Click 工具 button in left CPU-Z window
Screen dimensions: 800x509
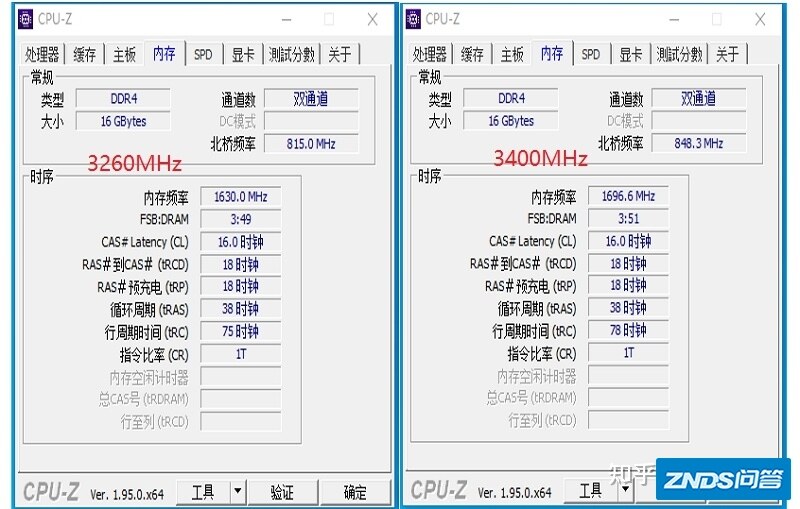pyautogui.click(x=203, y=492)
